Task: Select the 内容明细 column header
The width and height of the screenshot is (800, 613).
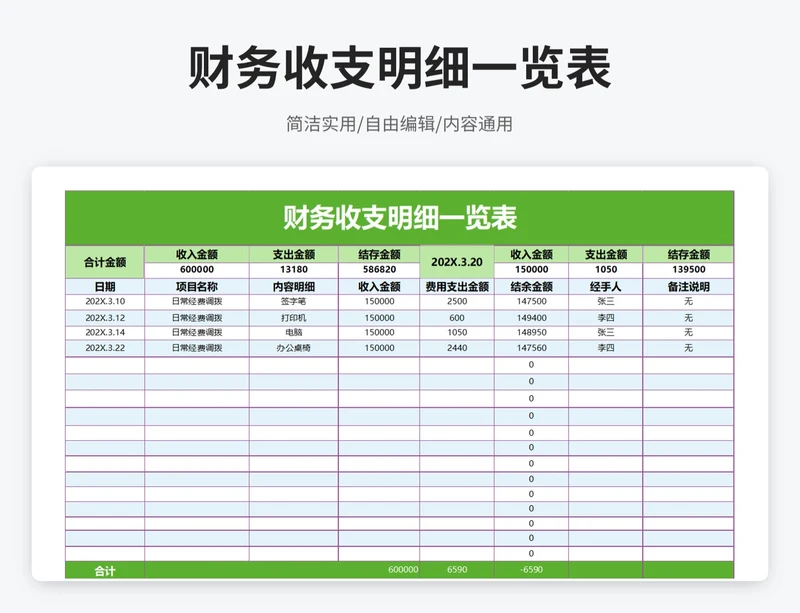Action: (294, 287)
